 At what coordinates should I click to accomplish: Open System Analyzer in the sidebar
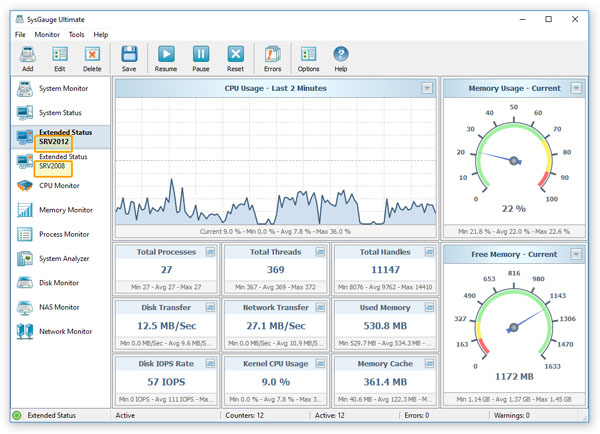pos(60,258)
